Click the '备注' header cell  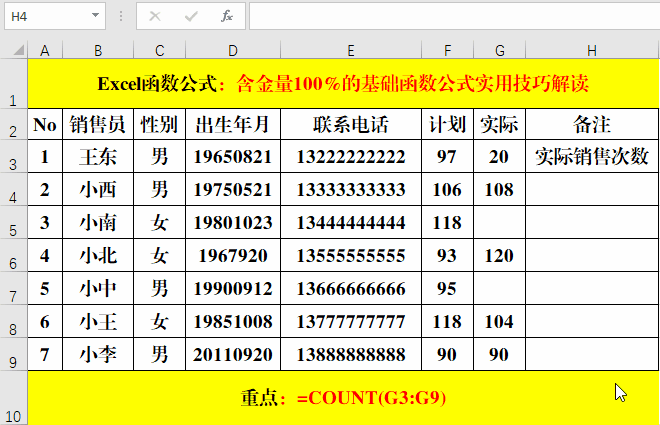592,124
